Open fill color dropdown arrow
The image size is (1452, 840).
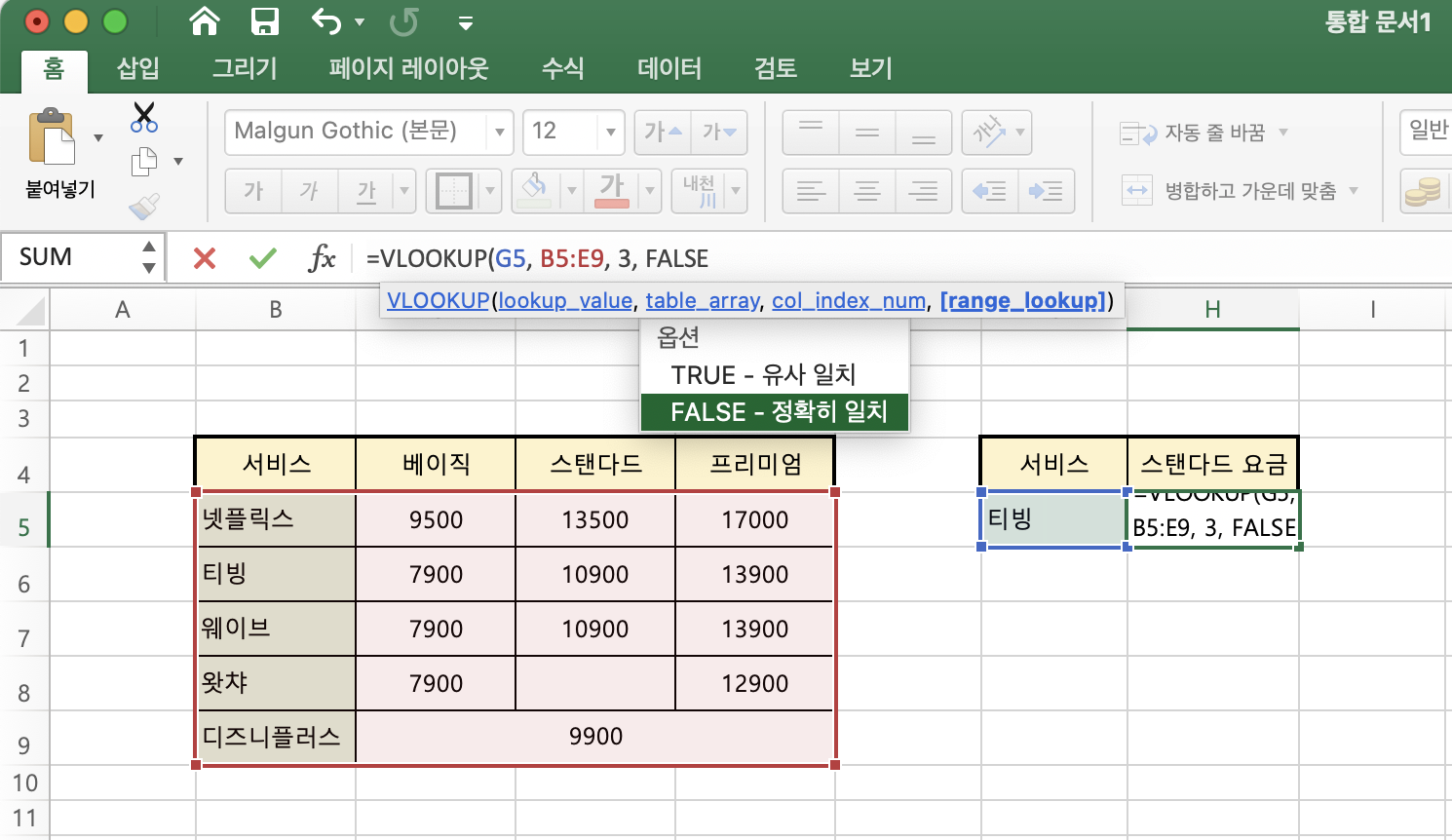pos(572,191)
